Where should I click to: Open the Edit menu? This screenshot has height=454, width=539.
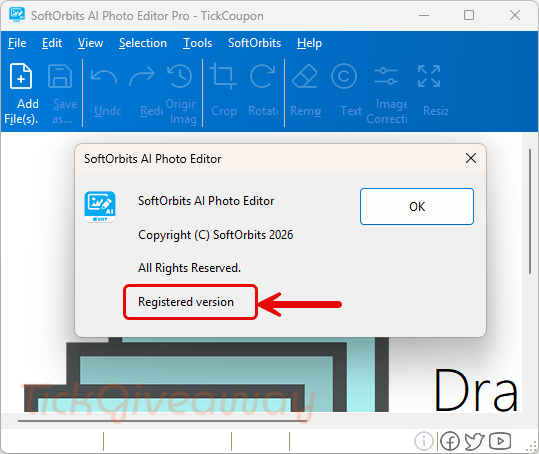pos(52,43)
